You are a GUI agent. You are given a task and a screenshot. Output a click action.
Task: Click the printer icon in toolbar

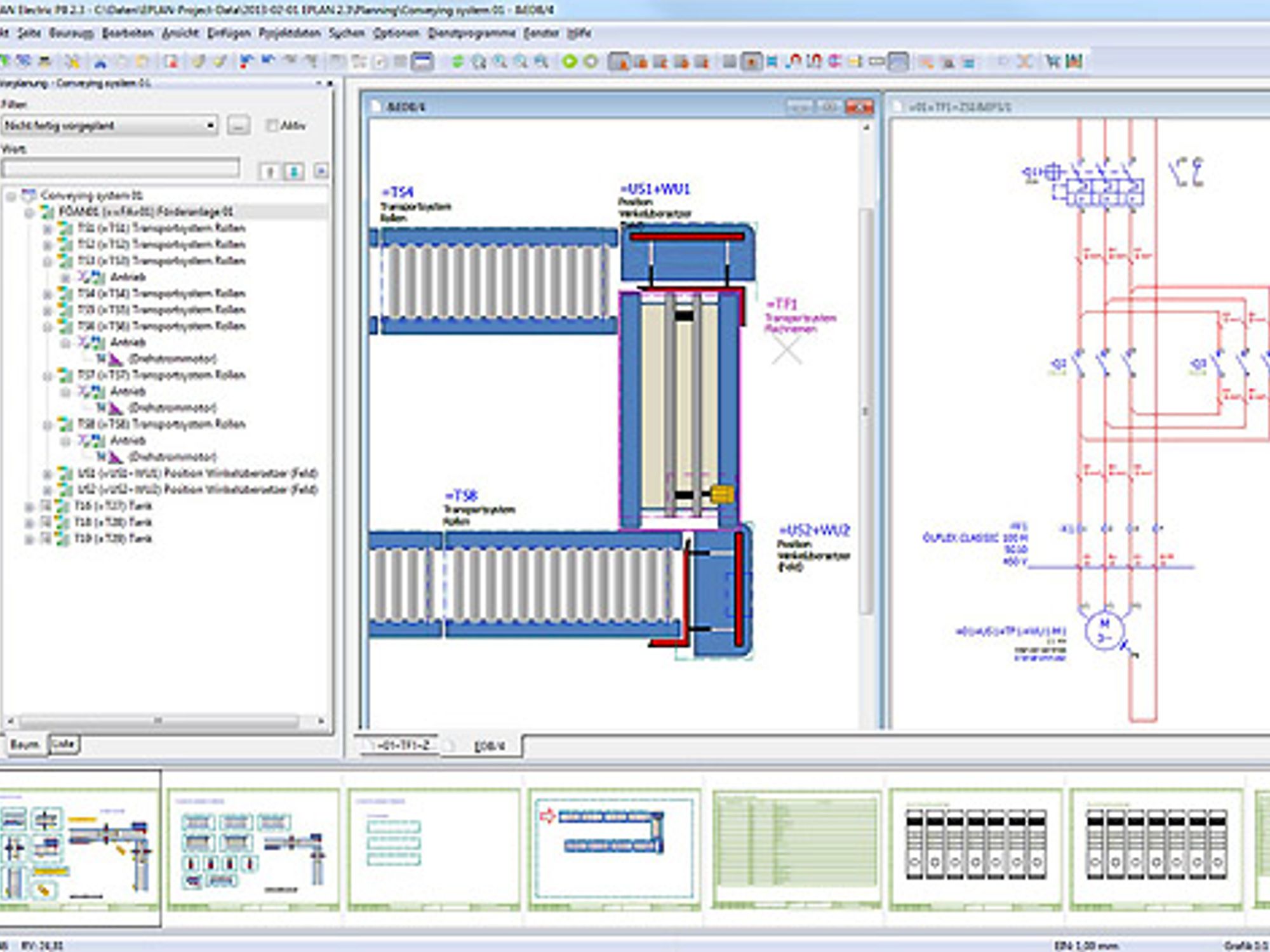(44, 62)
